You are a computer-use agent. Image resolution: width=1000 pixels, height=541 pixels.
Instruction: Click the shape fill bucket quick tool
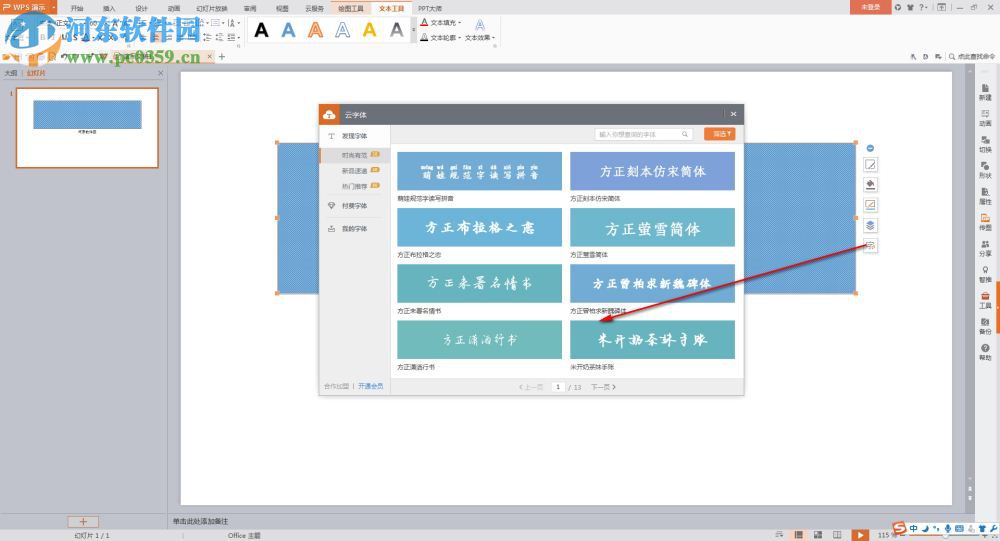870,185
